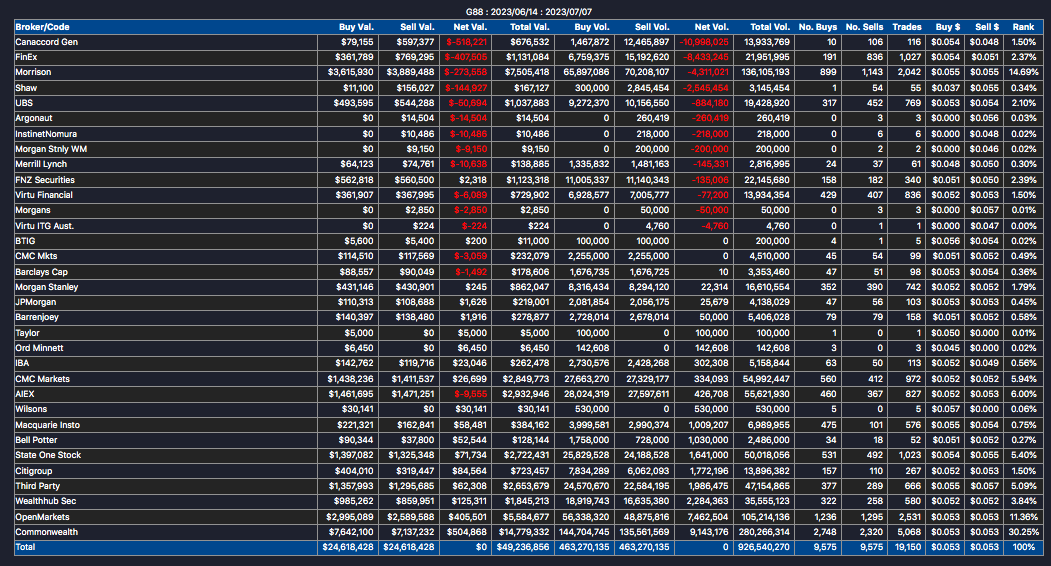Click total volume 926,540,270 in Total row
1051x566 pixels.
pyautogui.click(x=763, y=547)
